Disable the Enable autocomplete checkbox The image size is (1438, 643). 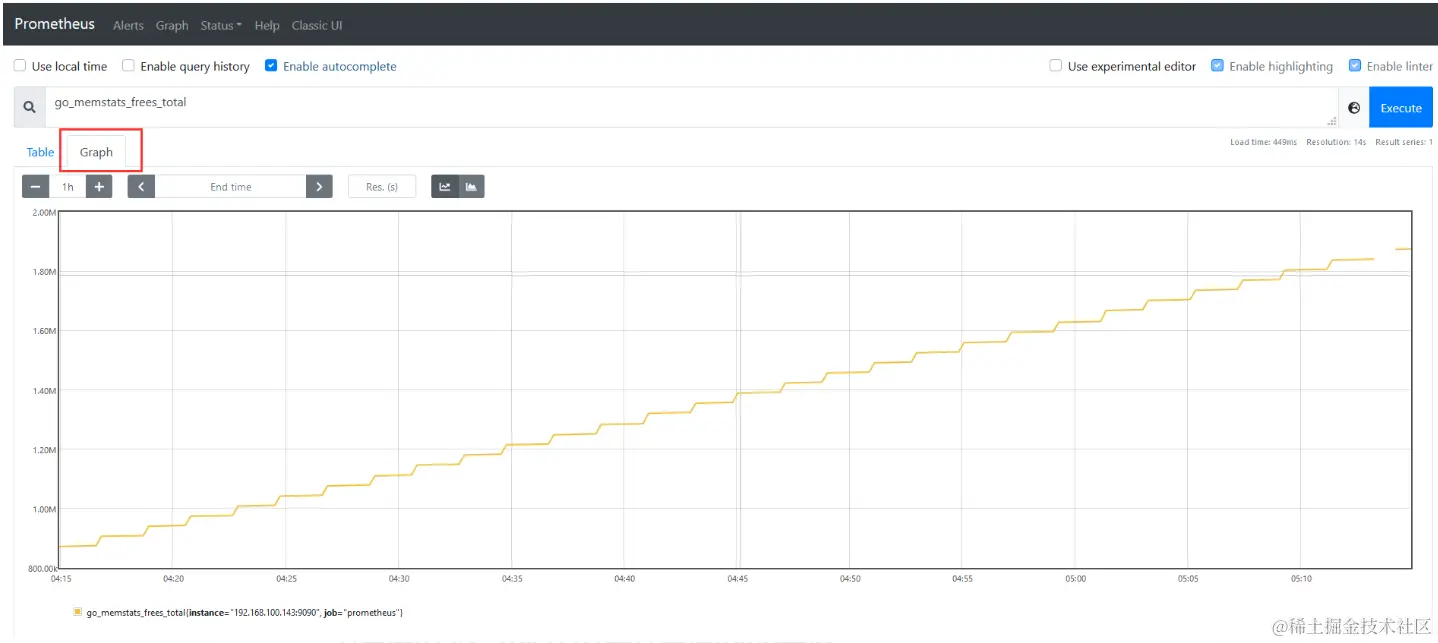pyautogui.click(x=271, y=66)
